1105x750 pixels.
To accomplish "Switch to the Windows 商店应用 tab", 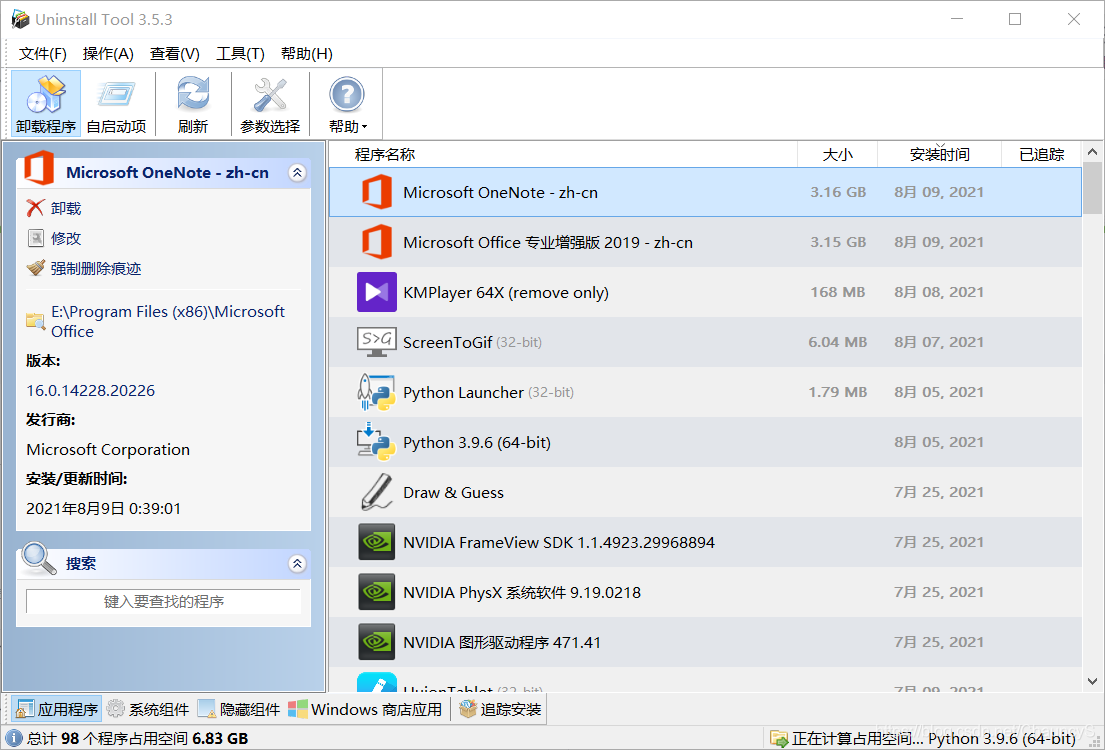I will click(x=366, y=709).
